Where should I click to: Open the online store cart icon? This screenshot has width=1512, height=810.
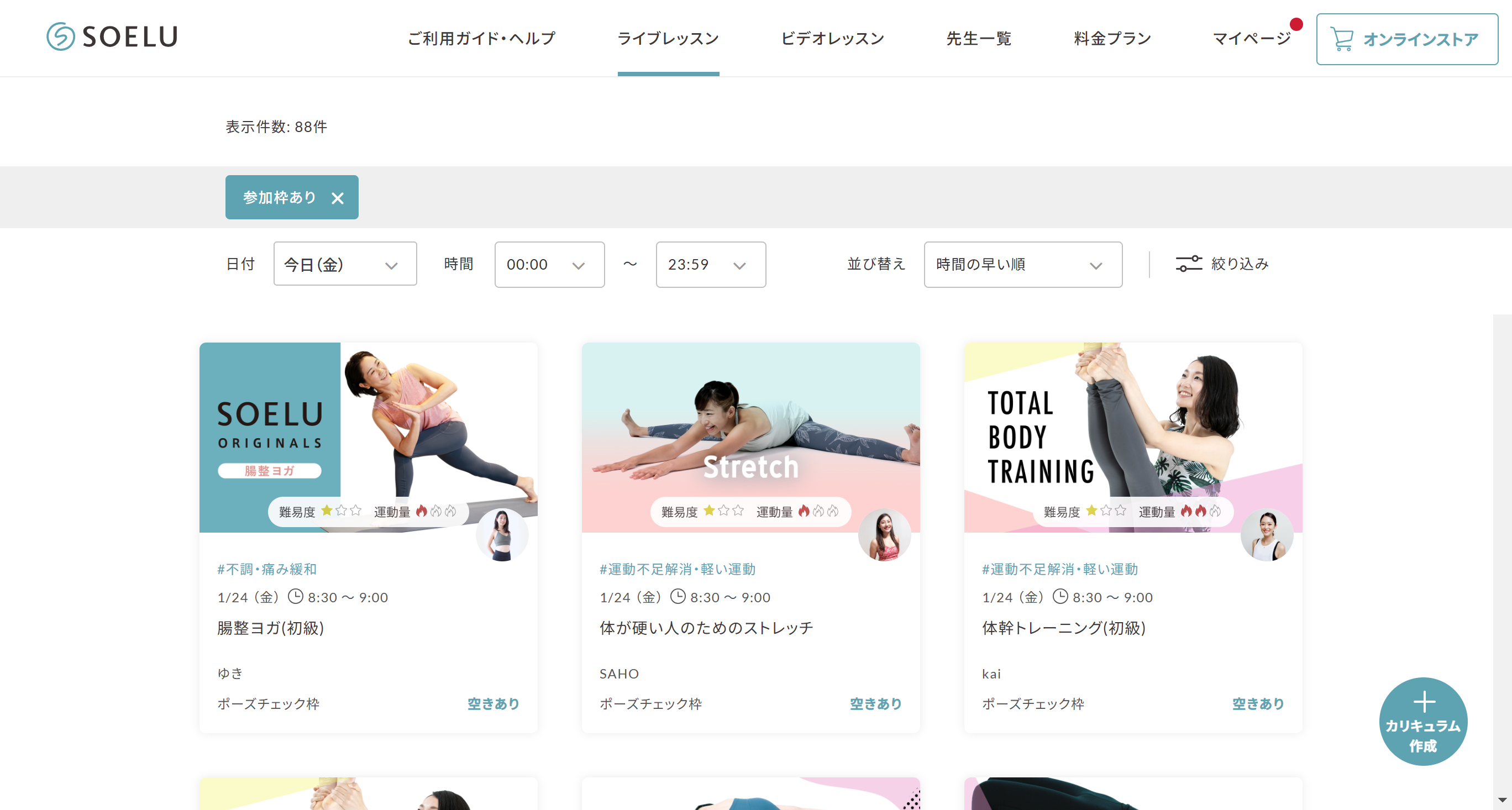(1341, 39)
